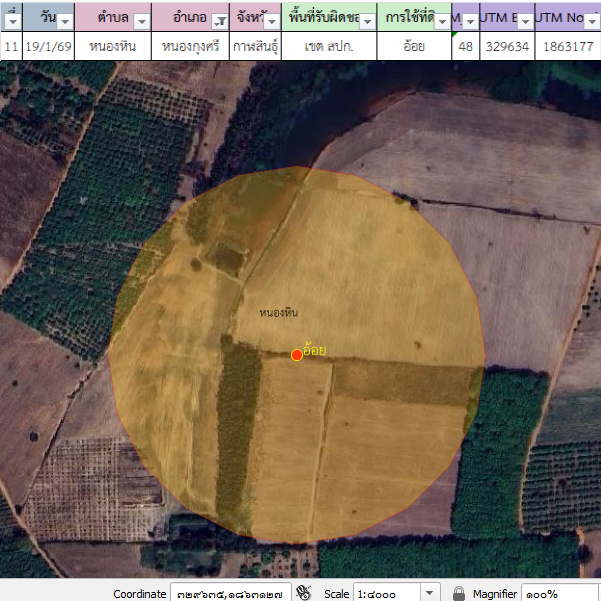Click the Coordinate input field
Screen dimensions: 601x601
pyautogui.click(x=230, y=593)
